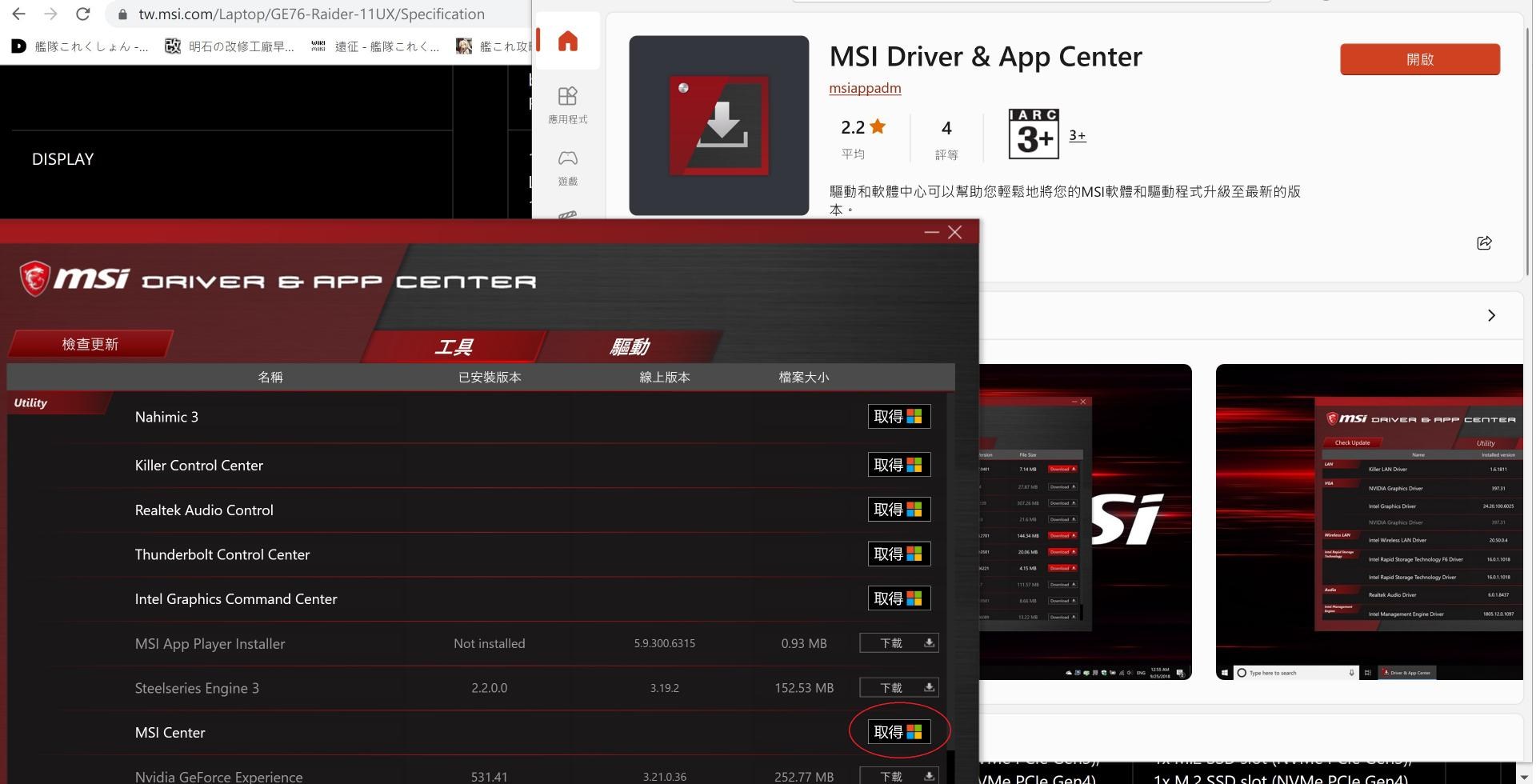Open the msiappadm publisher link
The width and height of the screenshot is (1536, 784).
pyautogui.click(x=865, y=88)
